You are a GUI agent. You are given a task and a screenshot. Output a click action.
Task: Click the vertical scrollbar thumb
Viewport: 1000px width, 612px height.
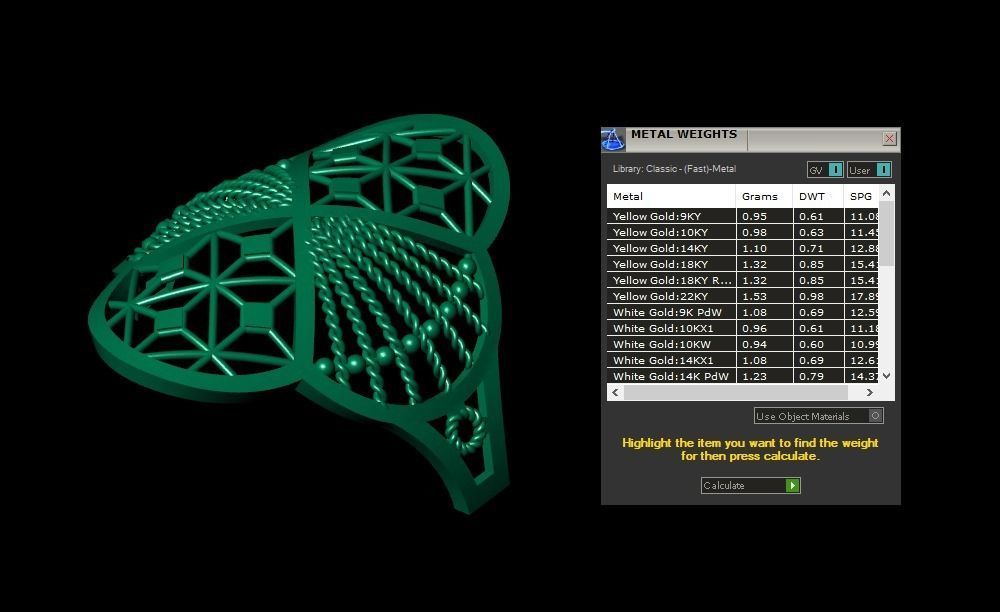886,233
